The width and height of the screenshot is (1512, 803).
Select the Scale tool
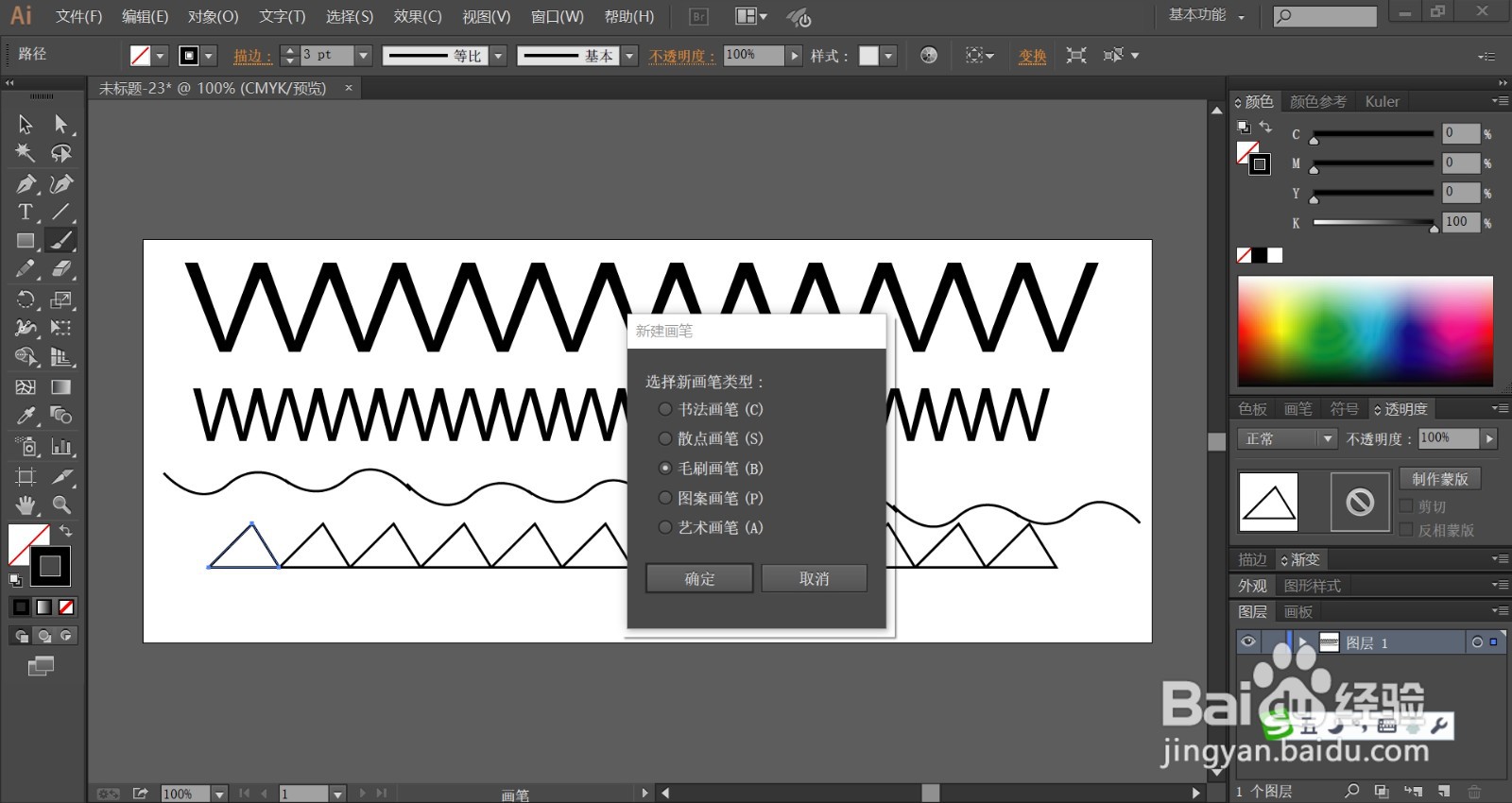tap(60, 299)
